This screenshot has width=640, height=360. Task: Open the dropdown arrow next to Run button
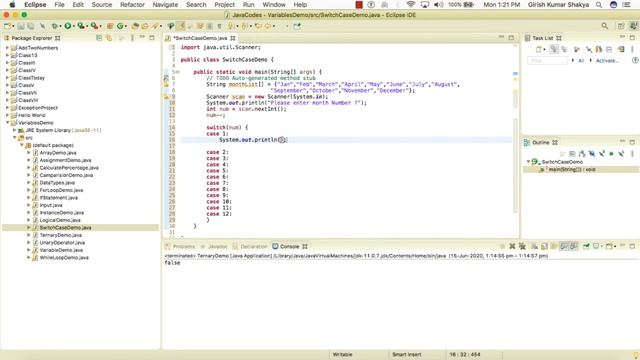(74, 26)
